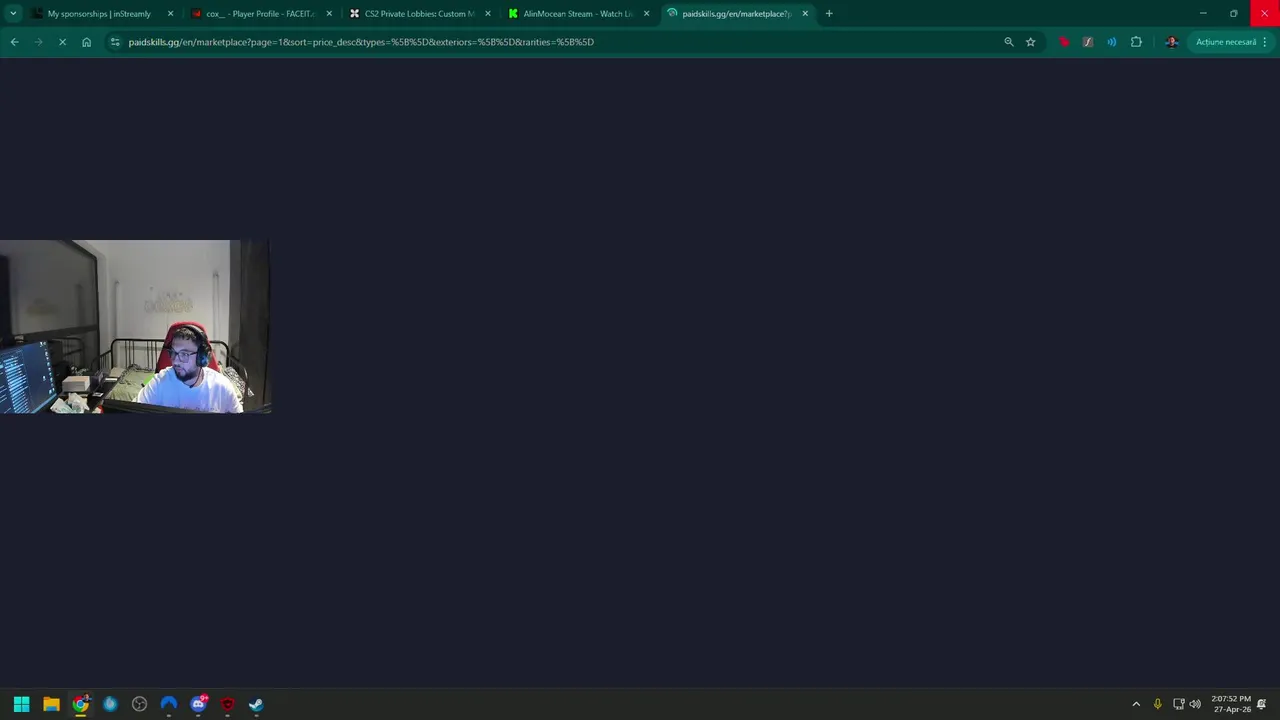Close the My sponsorships inStreamly tab
The image size is (1280, 720).
170,14
